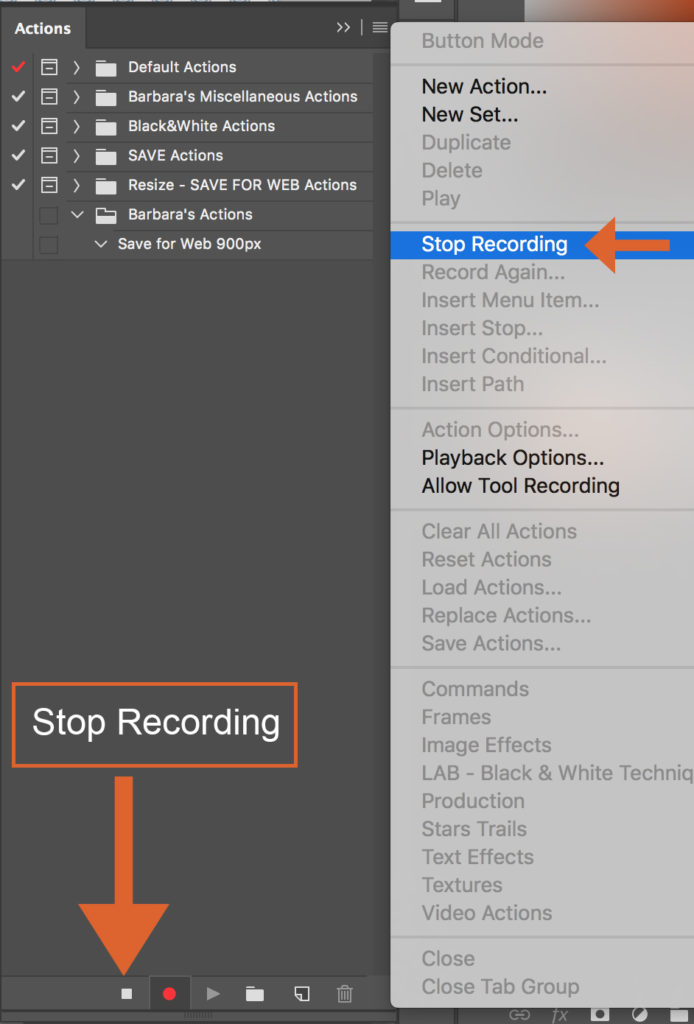Open the Actions panel flyout menu icon
The image size is (694, 1024).
[379, 27]
